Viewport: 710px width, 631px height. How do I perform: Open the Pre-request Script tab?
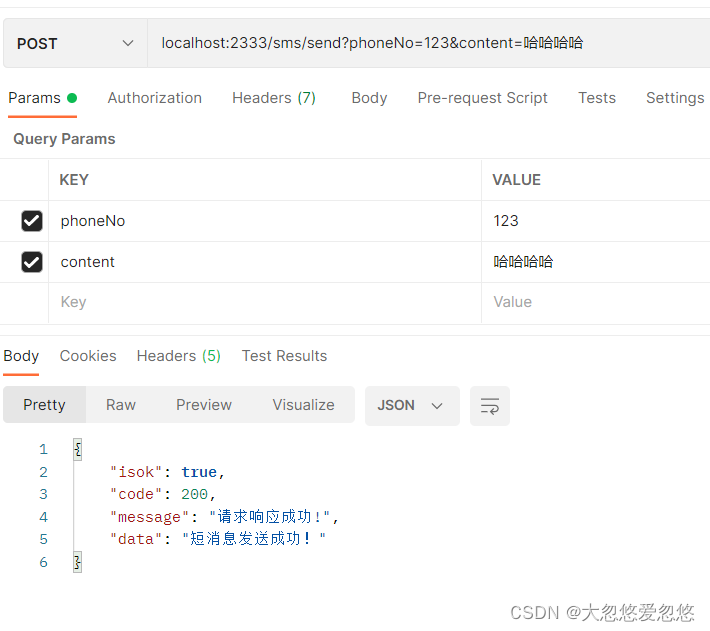(x=482, y=98)
